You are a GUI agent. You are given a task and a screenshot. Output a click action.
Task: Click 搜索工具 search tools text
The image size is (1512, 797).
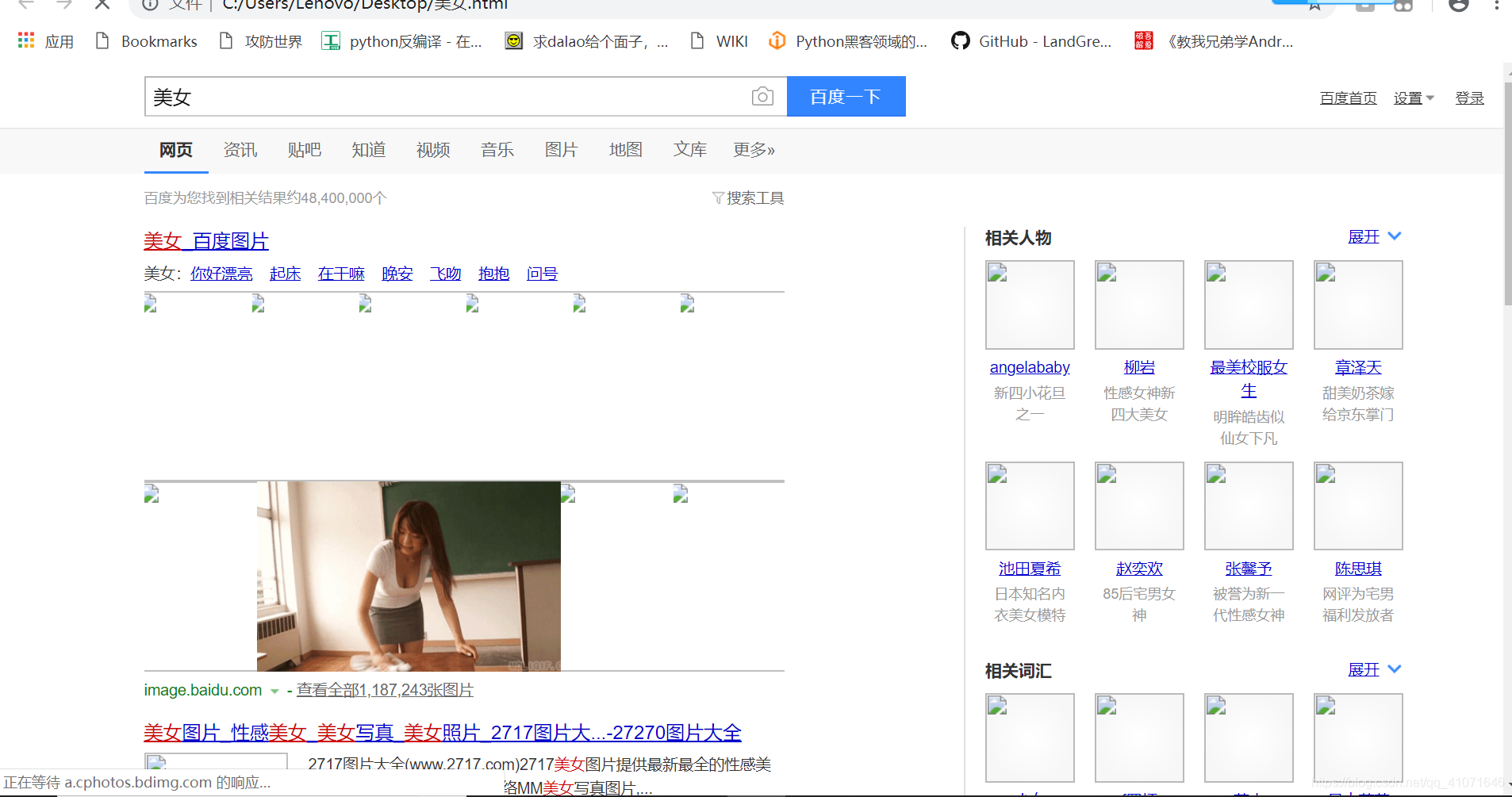pyautogui.click(x=755, y=198)
